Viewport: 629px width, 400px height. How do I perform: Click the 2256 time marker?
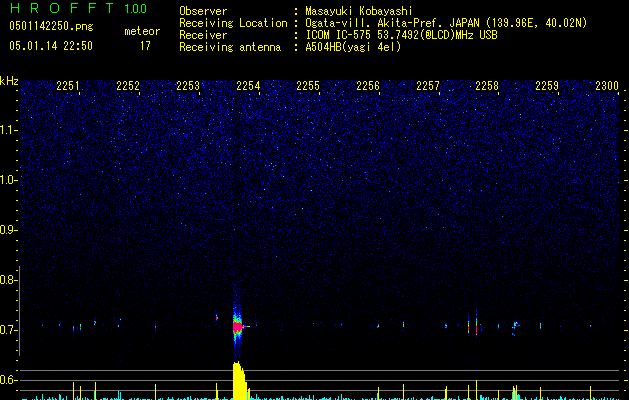point(368,86)
